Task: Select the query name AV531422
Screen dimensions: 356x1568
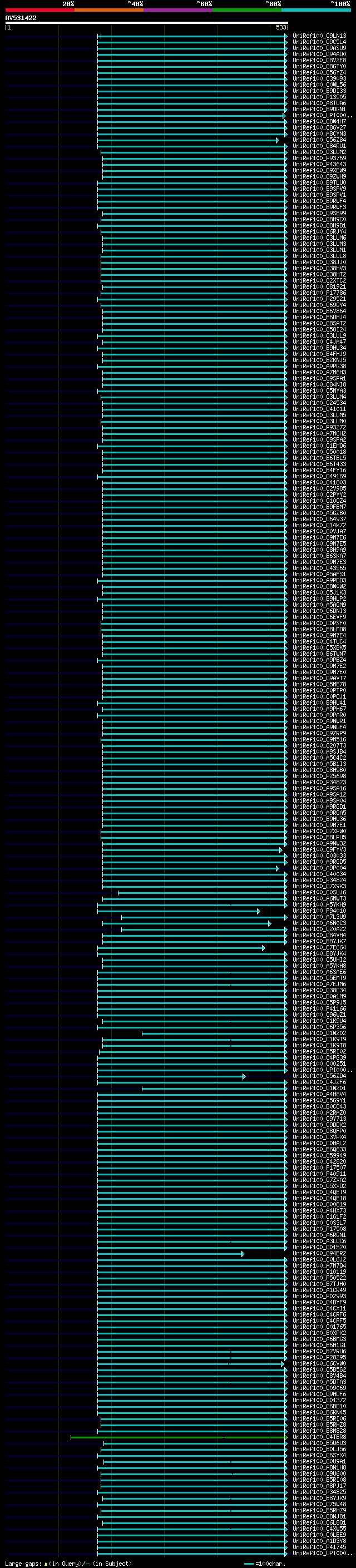Action: [x=21, y=18]
